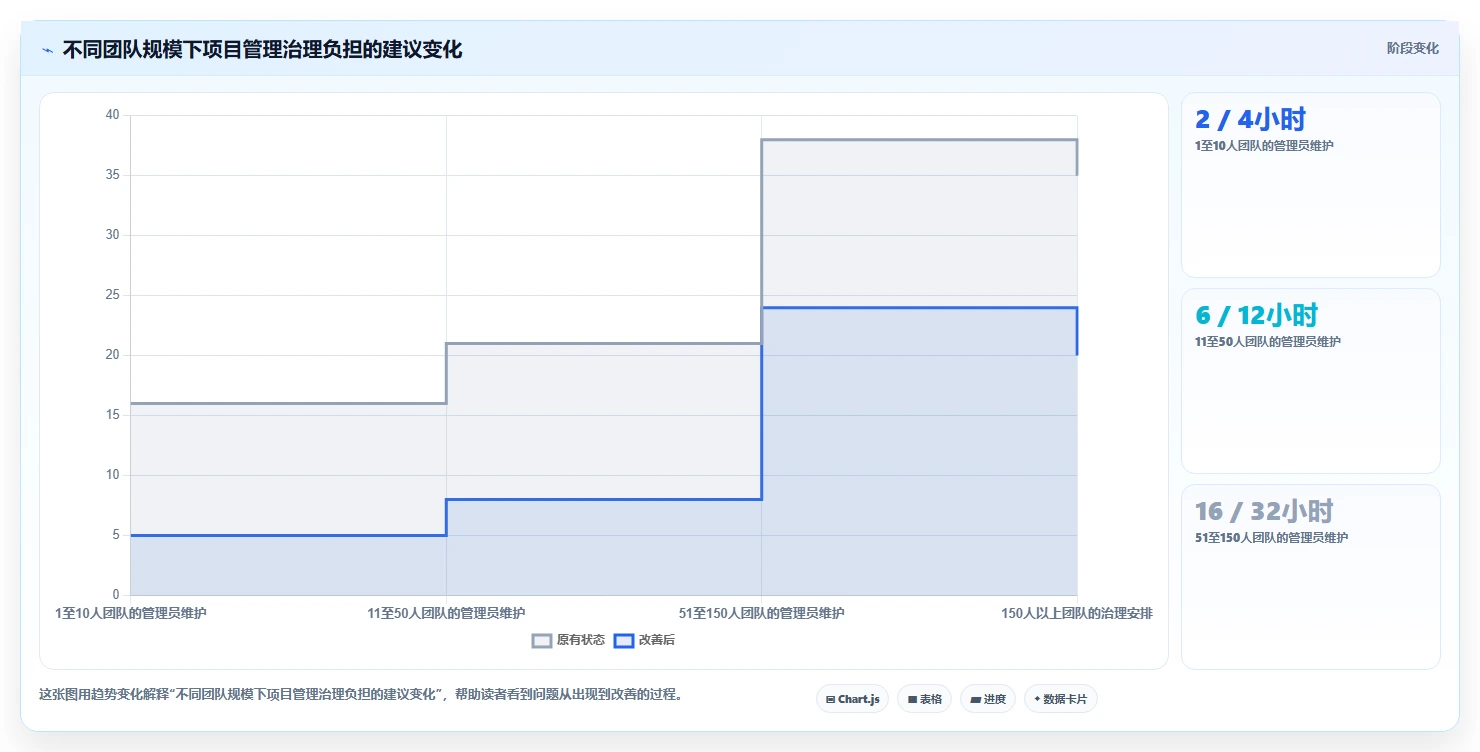The height and width of the screenshot is (752, 1480).
Task: Click the gray step line at value 38
Action: 919,140
